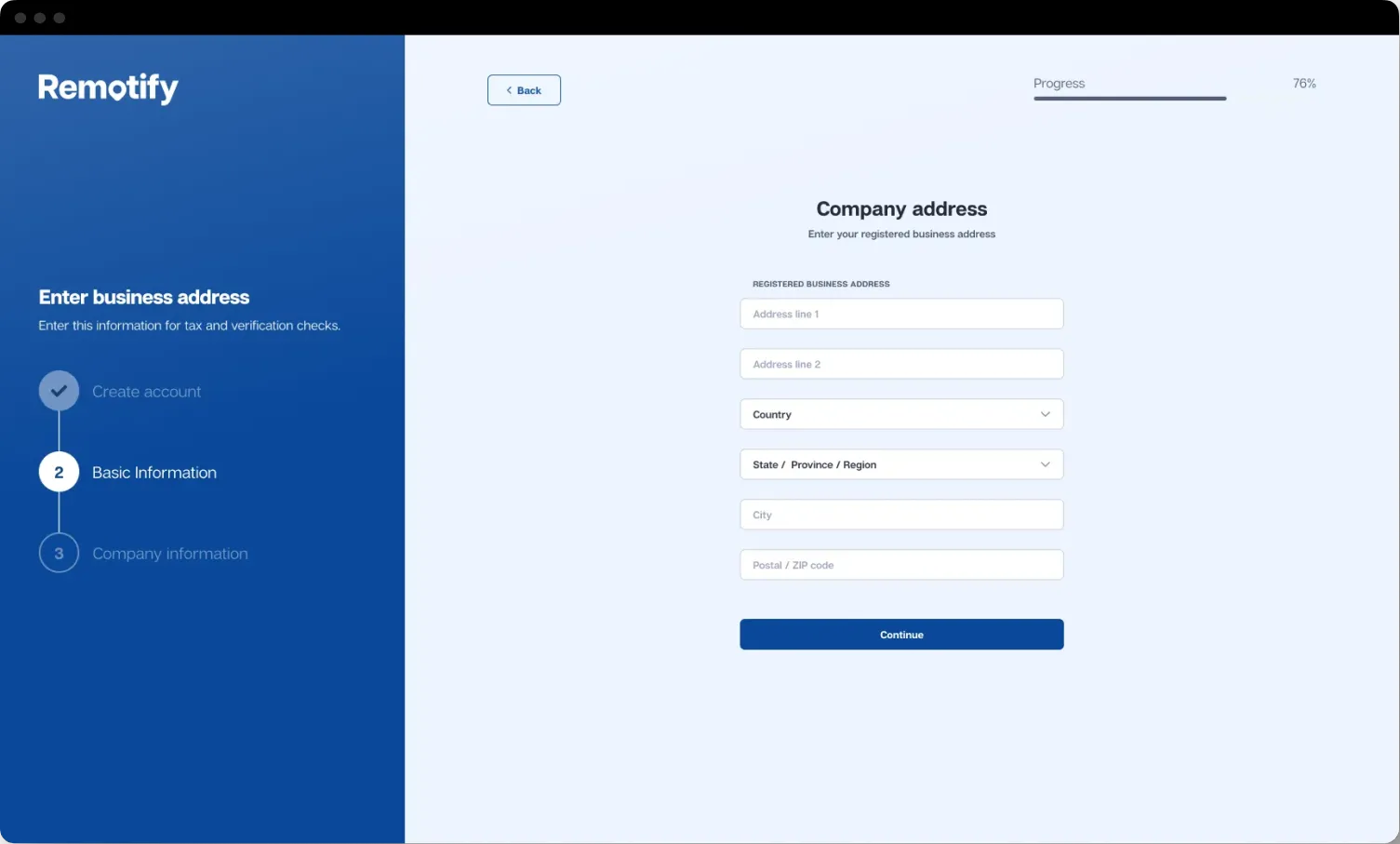Viewport: 1400px width, 844px height.
Task: Click the chevron arrow in Country field
Action: (x=1045, y=414)
